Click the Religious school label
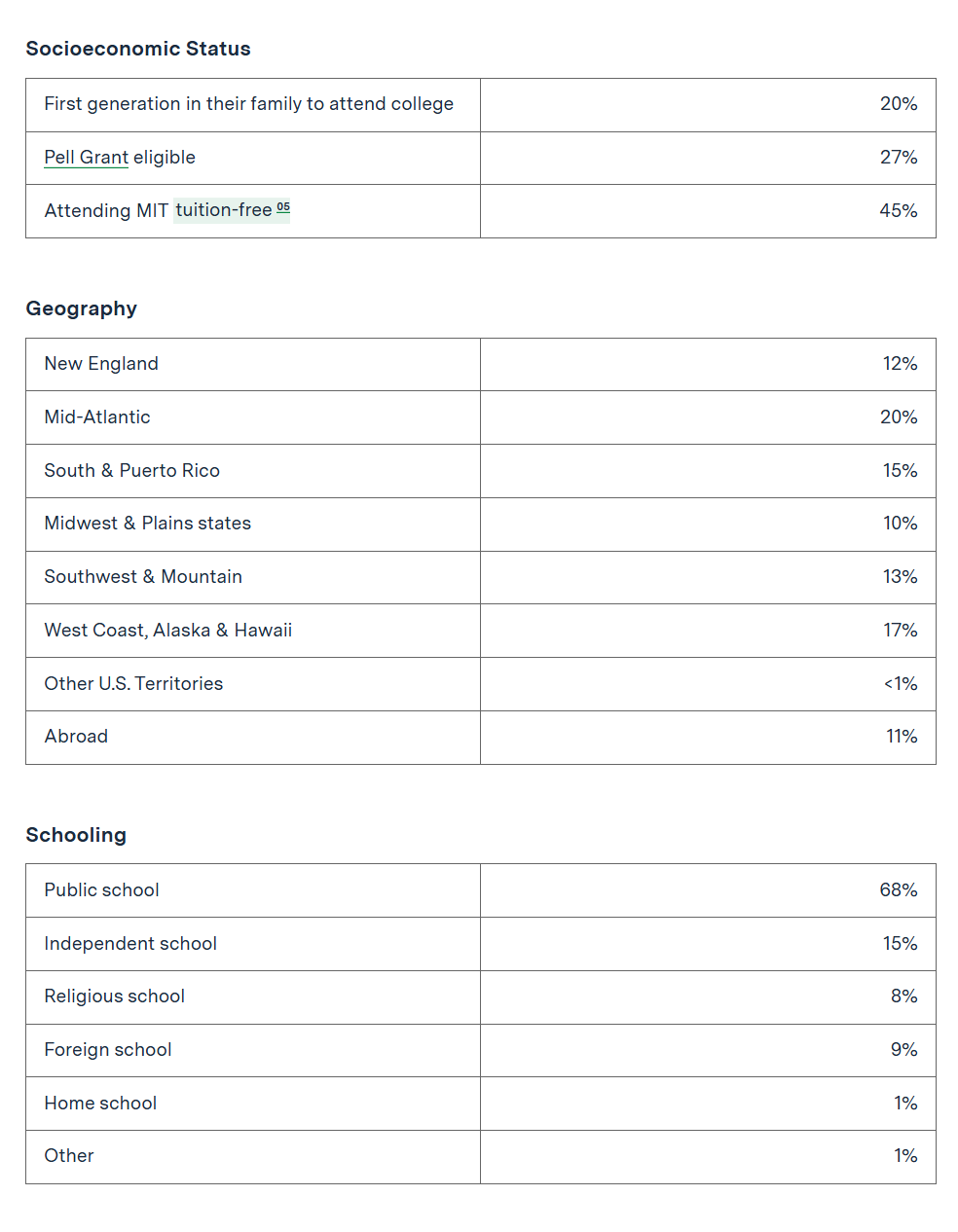The image size is (958, 1232). tap(114, 996)
